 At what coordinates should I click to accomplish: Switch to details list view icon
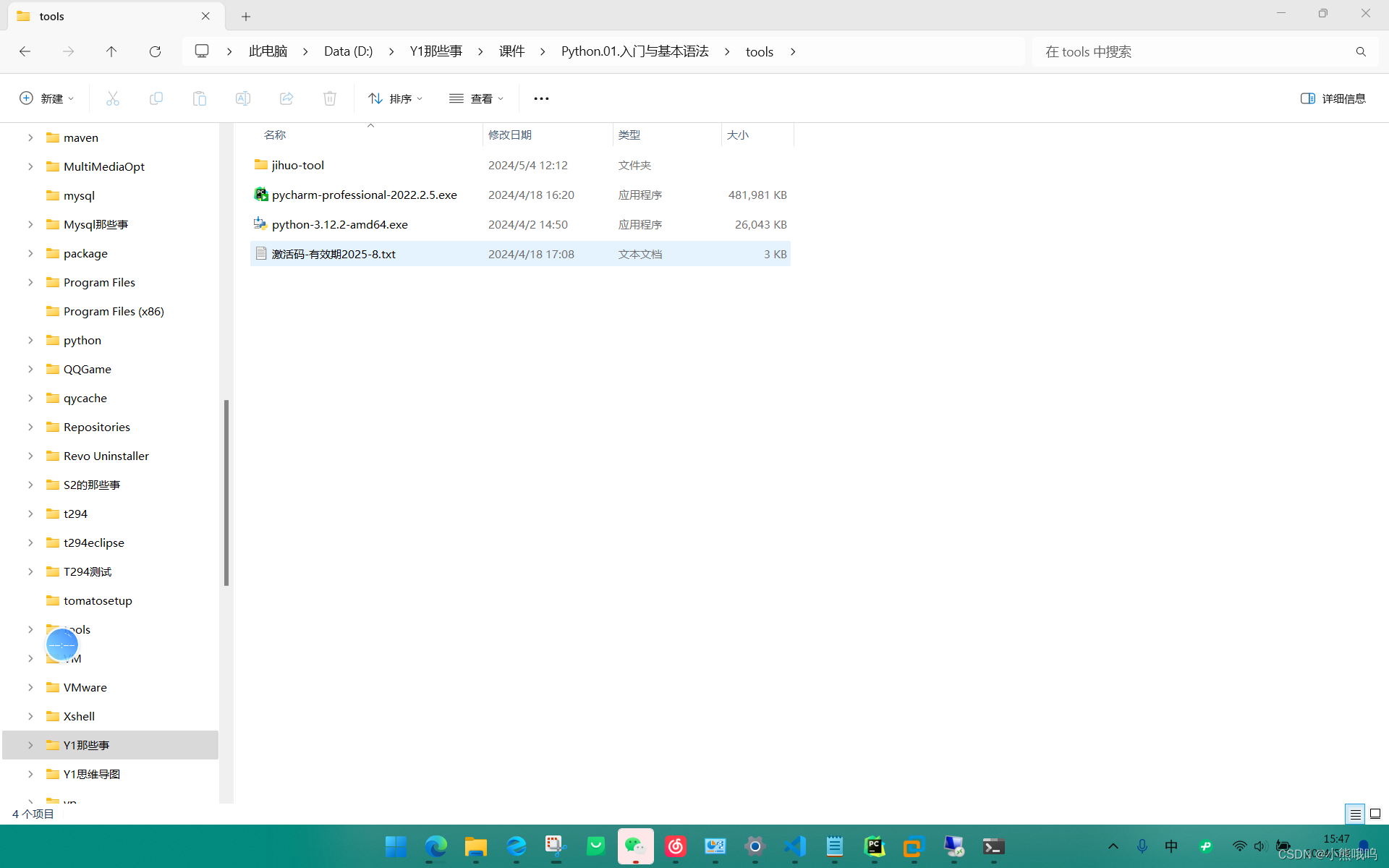(x=1355, y=814)
